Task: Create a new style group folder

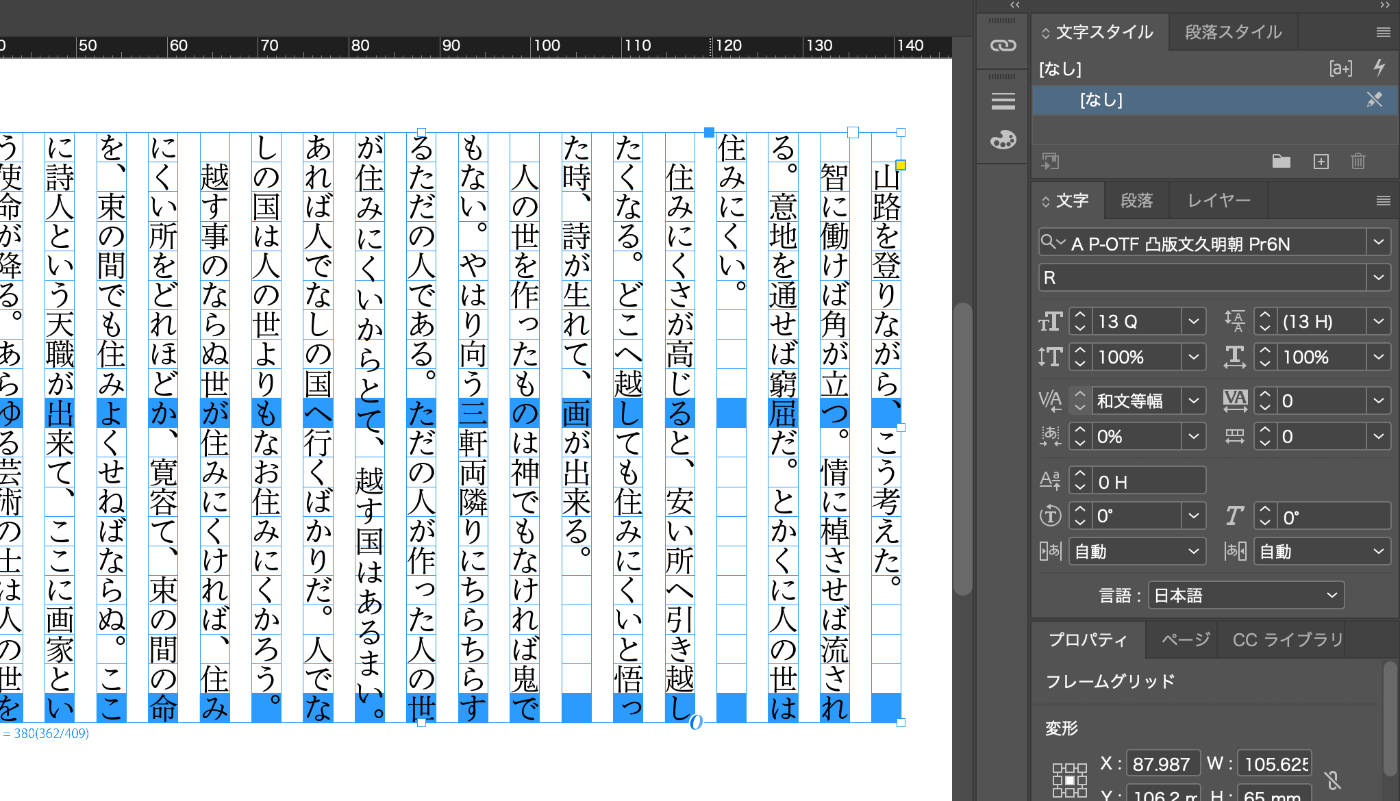Action: [1282, 161]
